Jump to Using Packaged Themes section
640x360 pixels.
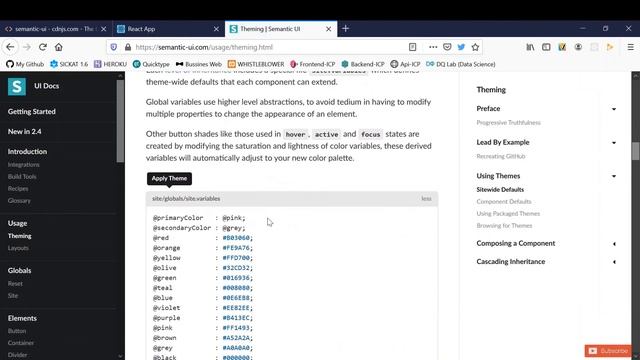508,213
